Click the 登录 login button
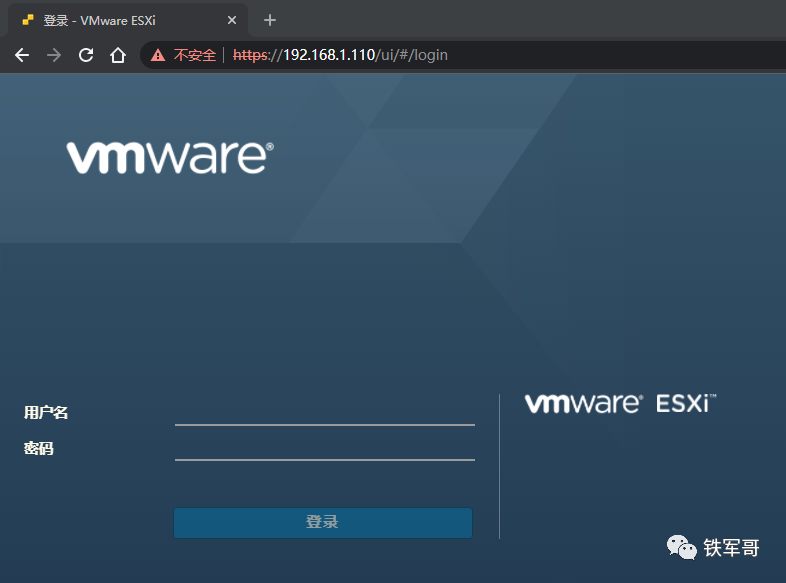Screen dimensions: 786x583 coord(323,522)
